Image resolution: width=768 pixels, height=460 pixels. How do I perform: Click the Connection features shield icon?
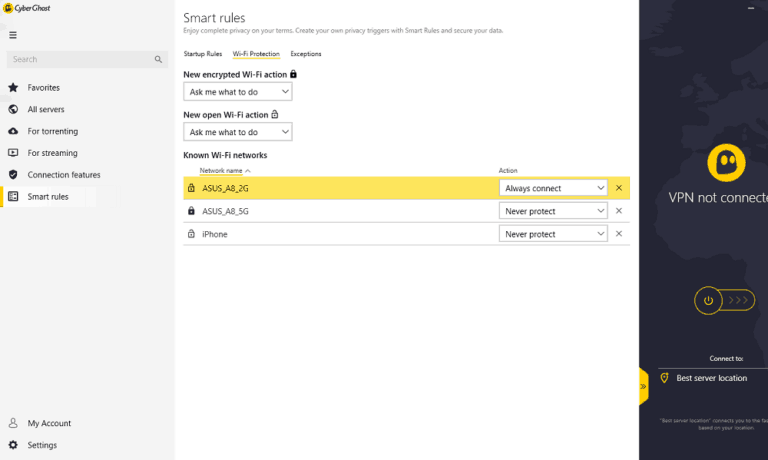13,175
